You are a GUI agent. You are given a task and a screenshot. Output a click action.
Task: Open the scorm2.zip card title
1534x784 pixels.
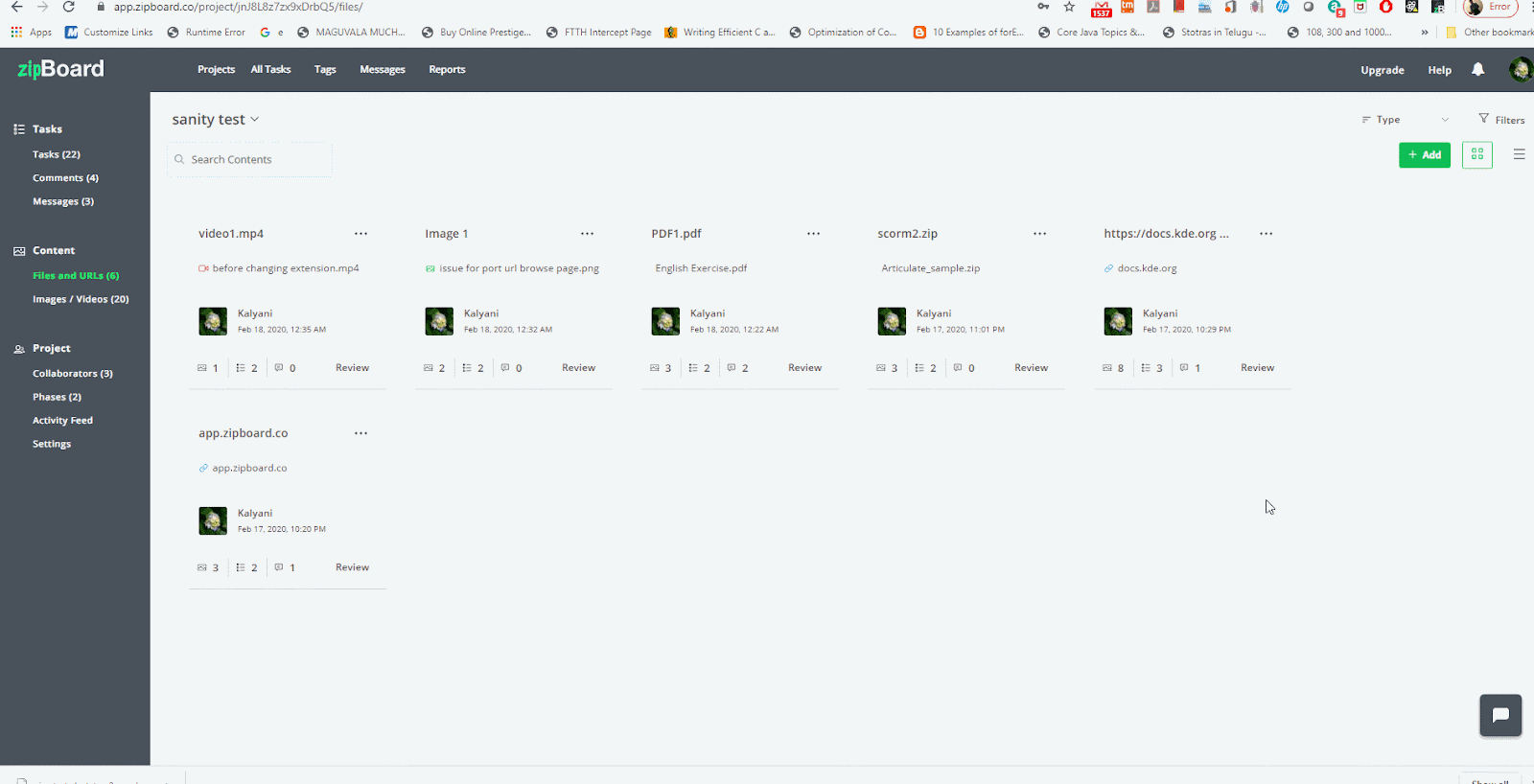(x=907, y=234)
